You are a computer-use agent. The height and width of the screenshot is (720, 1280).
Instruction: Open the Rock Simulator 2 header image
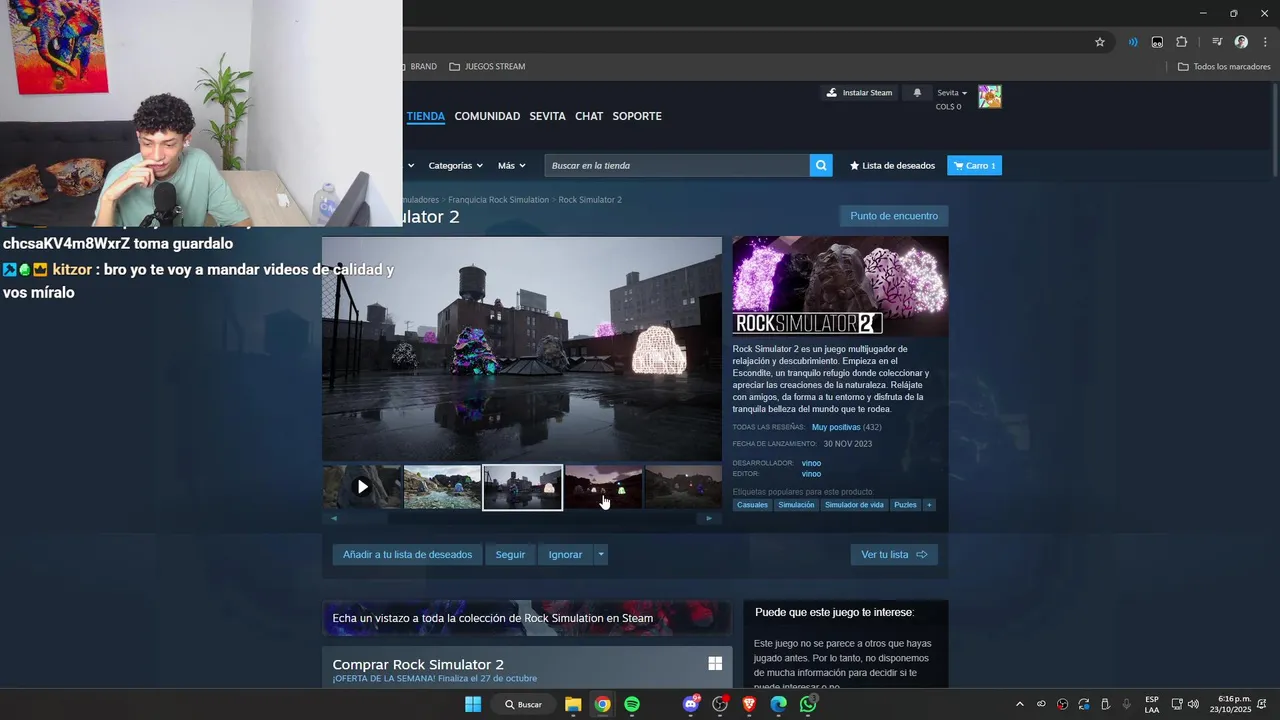840,286
